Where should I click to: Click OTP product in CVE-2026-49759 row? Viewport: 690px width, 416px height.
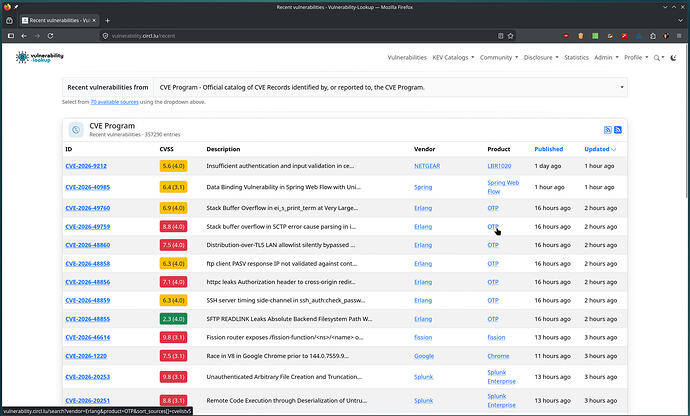(x=493, y=227)
